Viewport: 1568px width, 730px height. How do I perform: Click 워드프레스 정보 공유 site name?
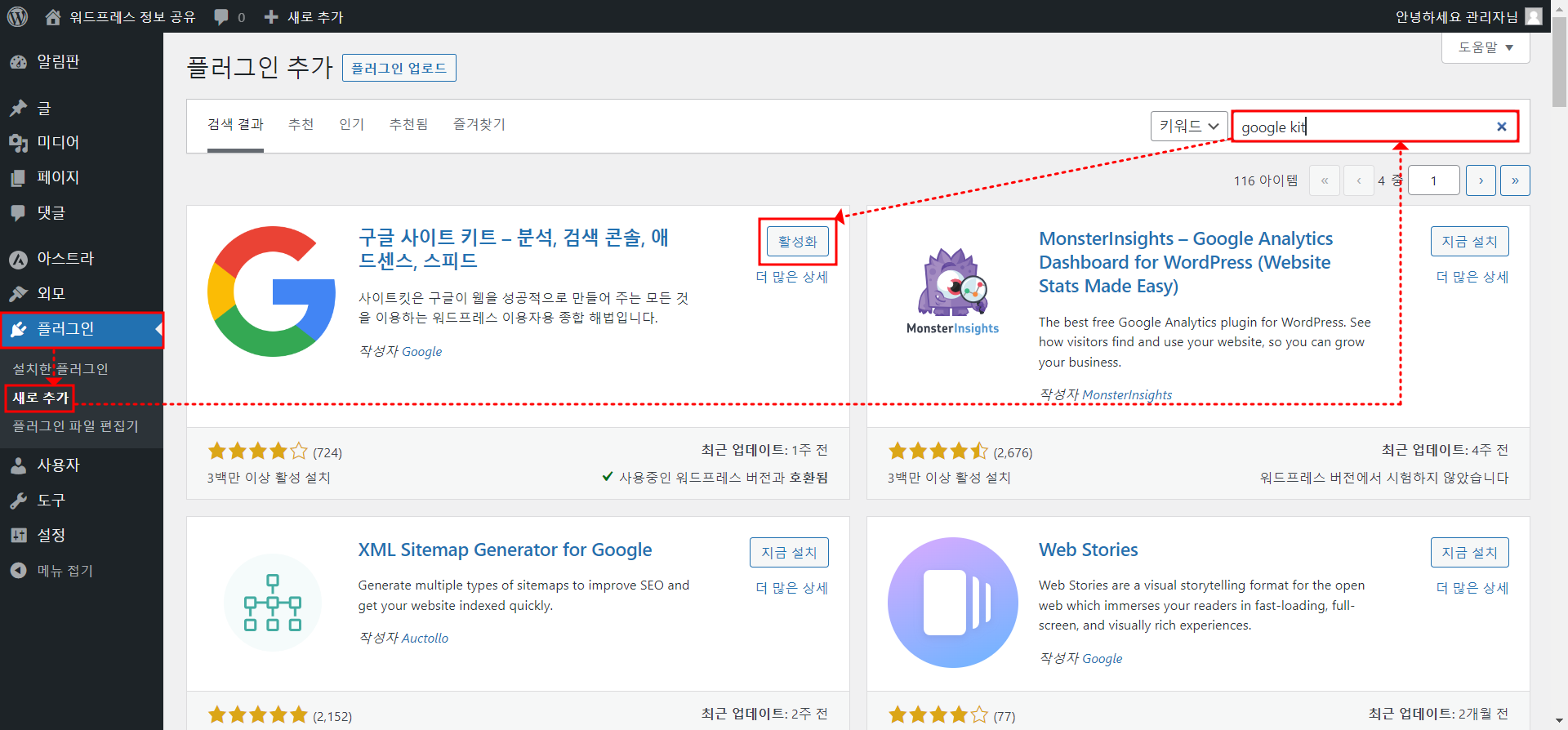coord(132,16)
